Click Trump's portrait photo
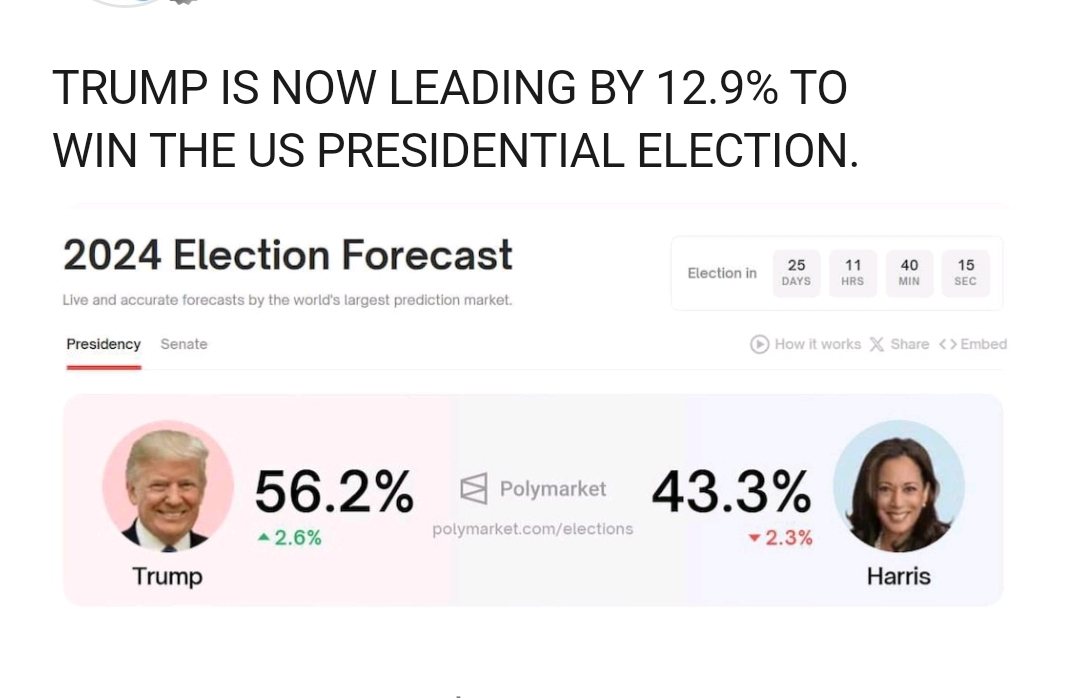This screenshot has height=698, width=1080. pyautogui.click(x=168, y=487)
